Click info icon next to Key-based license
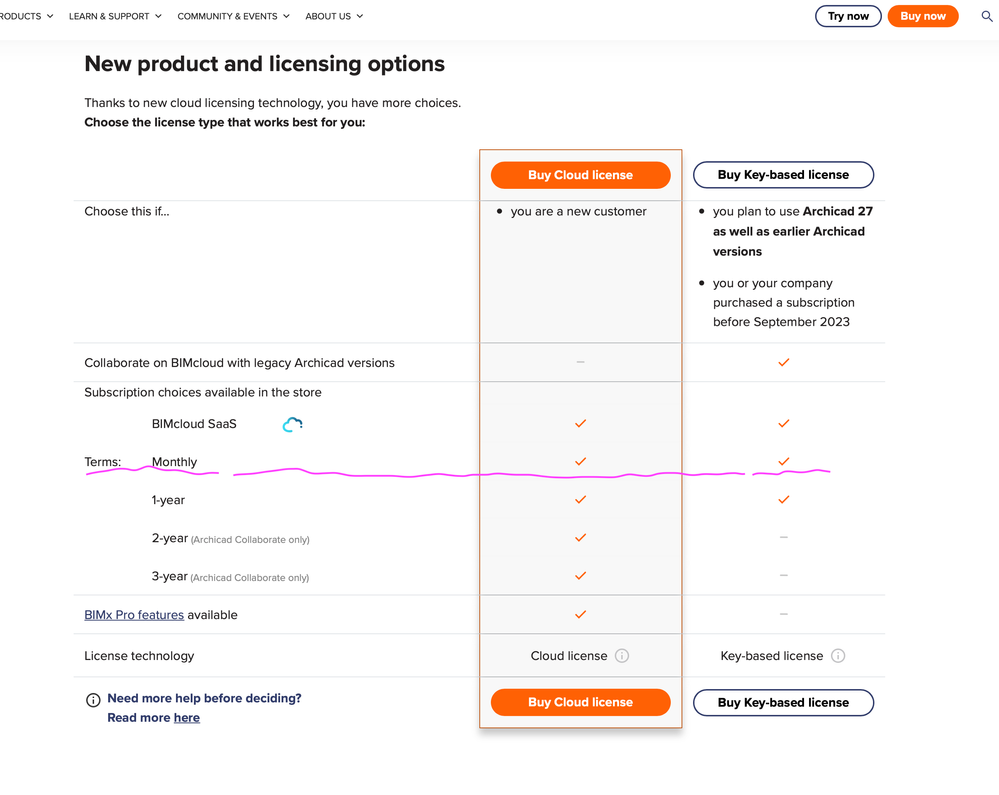Viewport: 999px width, 795px height. pyautogui.click(x=838, y=656)
